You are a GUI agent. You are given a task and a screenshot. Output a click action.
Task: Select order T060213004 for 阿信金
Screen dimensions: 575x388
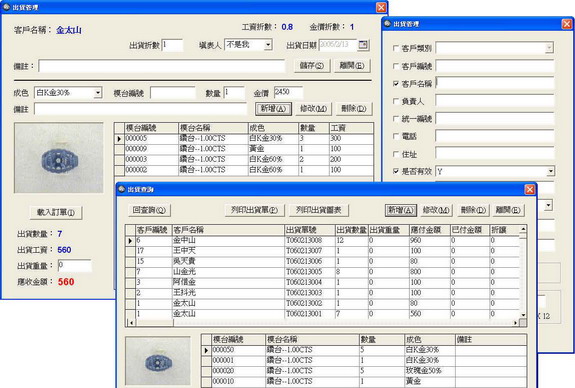(x=323, y=282)
